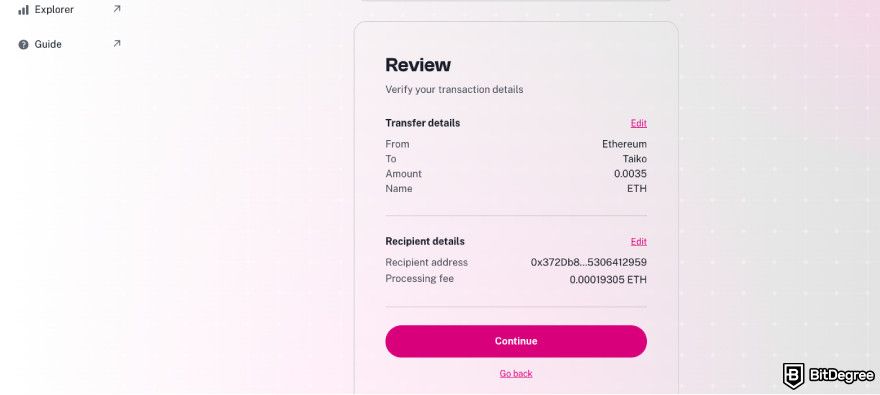Select the recipient address 0x372Db8...5306412959
This screenshot has width=880, height=395.
point(589,262)
